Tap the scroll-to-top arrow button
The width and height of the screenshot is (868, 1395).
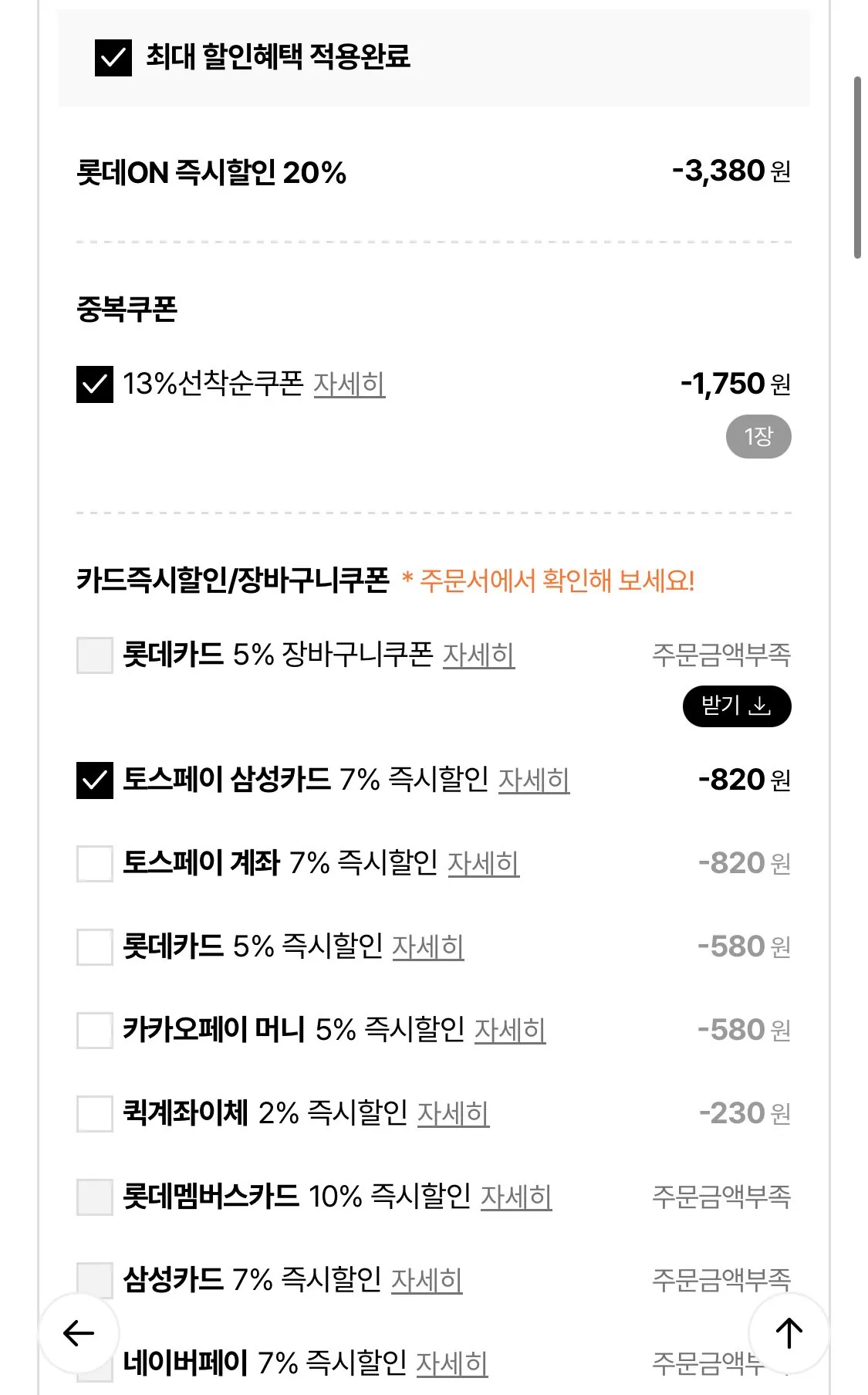(x=789, y=1332)
